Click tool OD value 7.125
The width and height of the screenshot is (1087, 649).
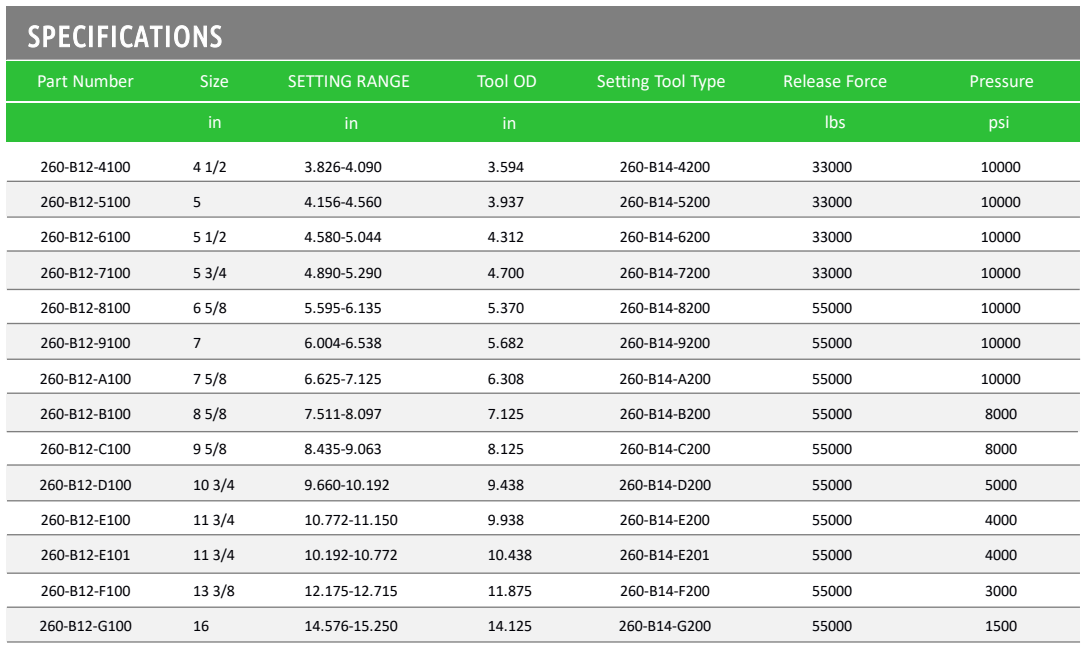[505, 414]
